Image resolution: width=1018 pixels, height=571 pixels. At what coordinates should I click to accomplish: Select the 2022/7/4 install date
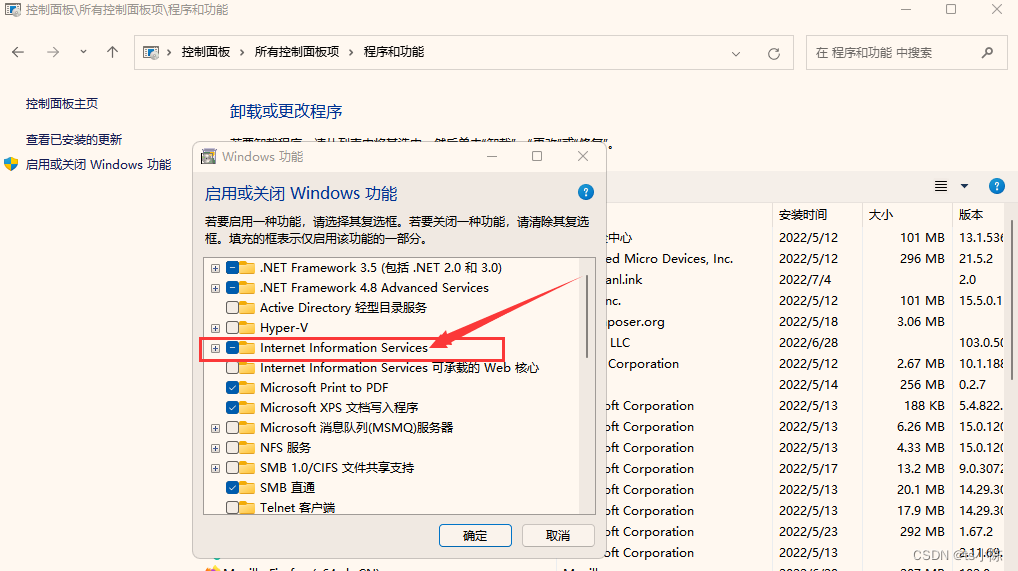(805, 279)
